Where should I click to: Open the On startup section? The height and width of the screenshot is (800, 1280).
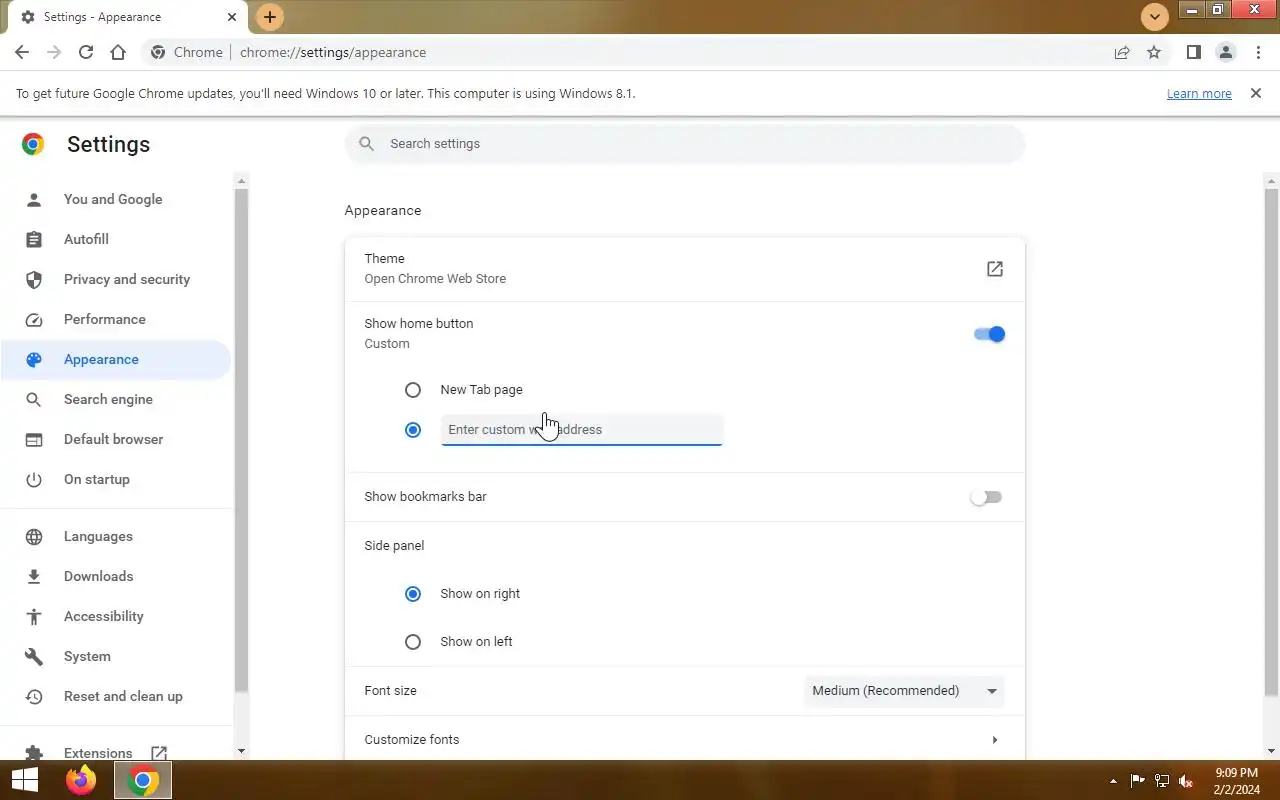coord(116,479)
